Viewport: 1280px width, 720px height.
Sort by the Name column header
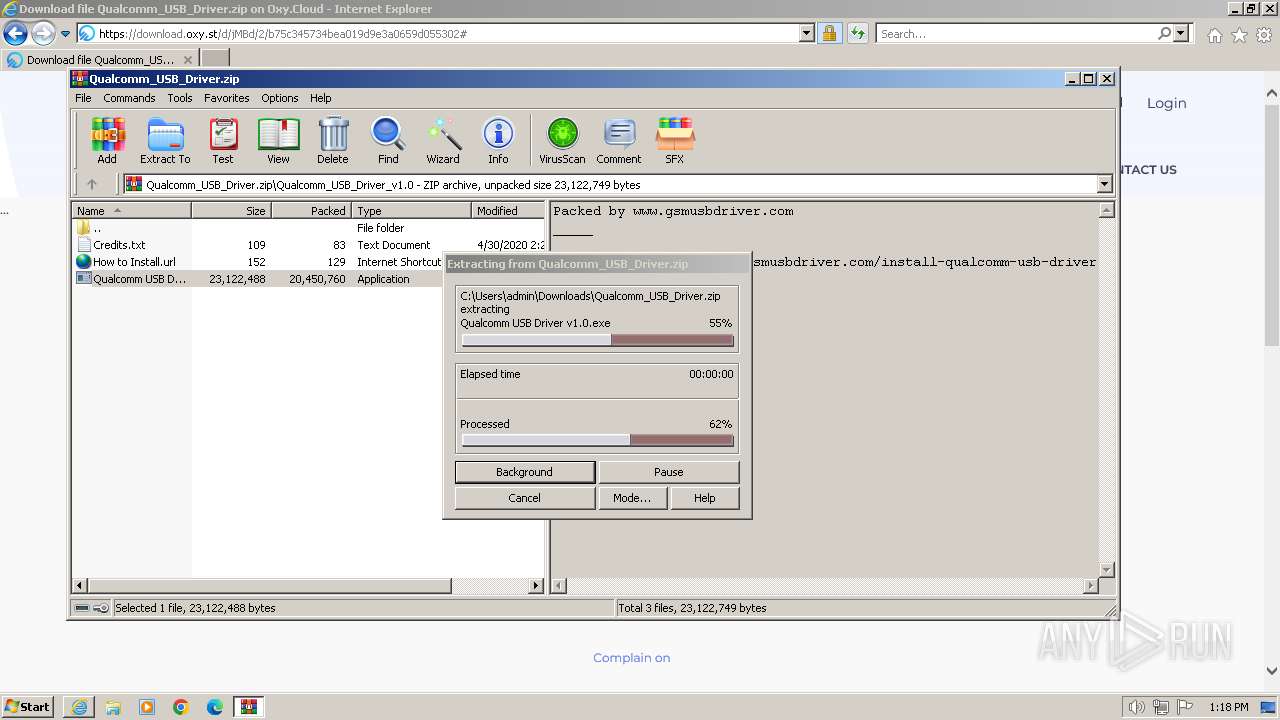coord(132,211)
